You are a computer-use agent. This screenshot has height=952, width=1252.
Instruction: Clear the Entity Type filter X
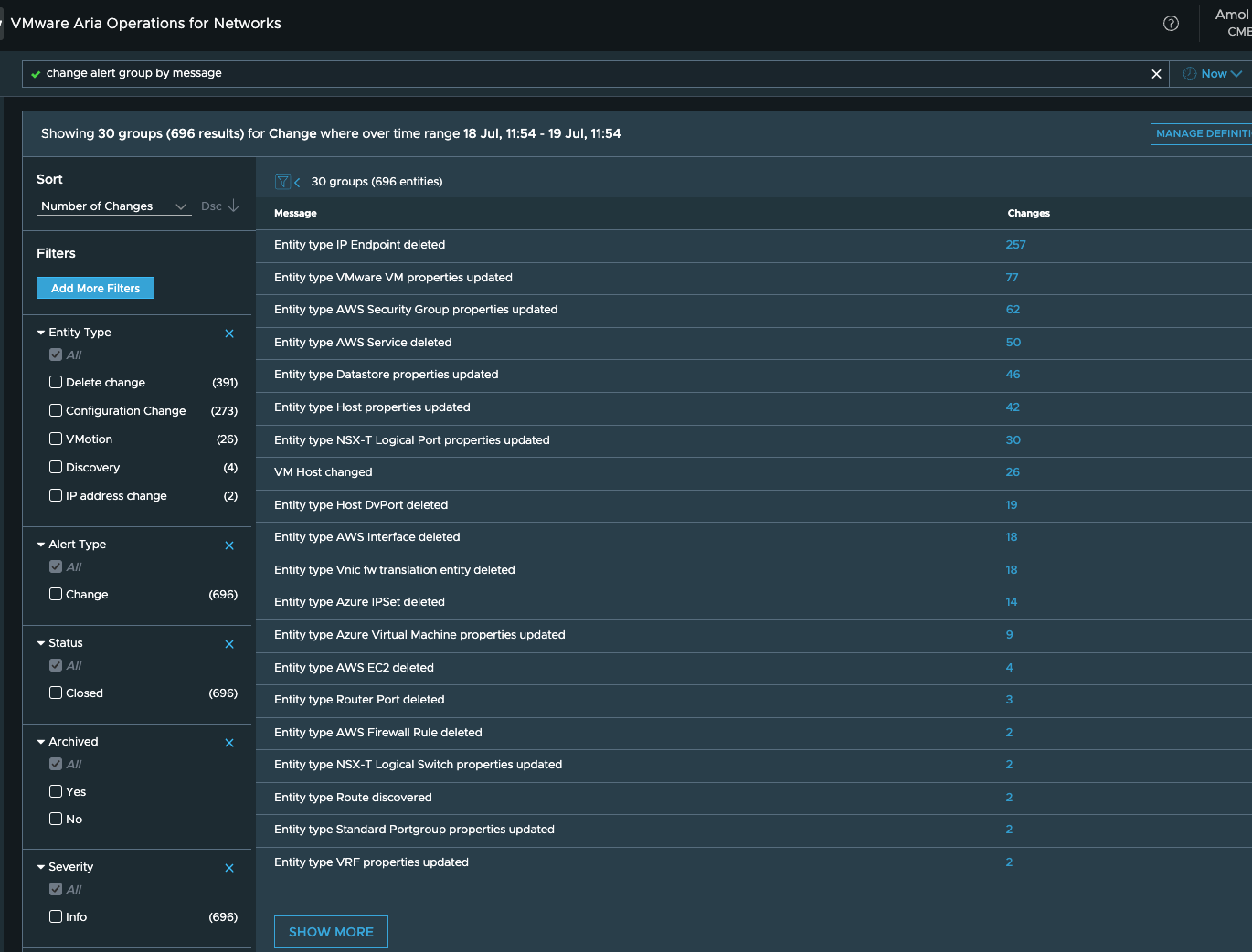[229, 333]
